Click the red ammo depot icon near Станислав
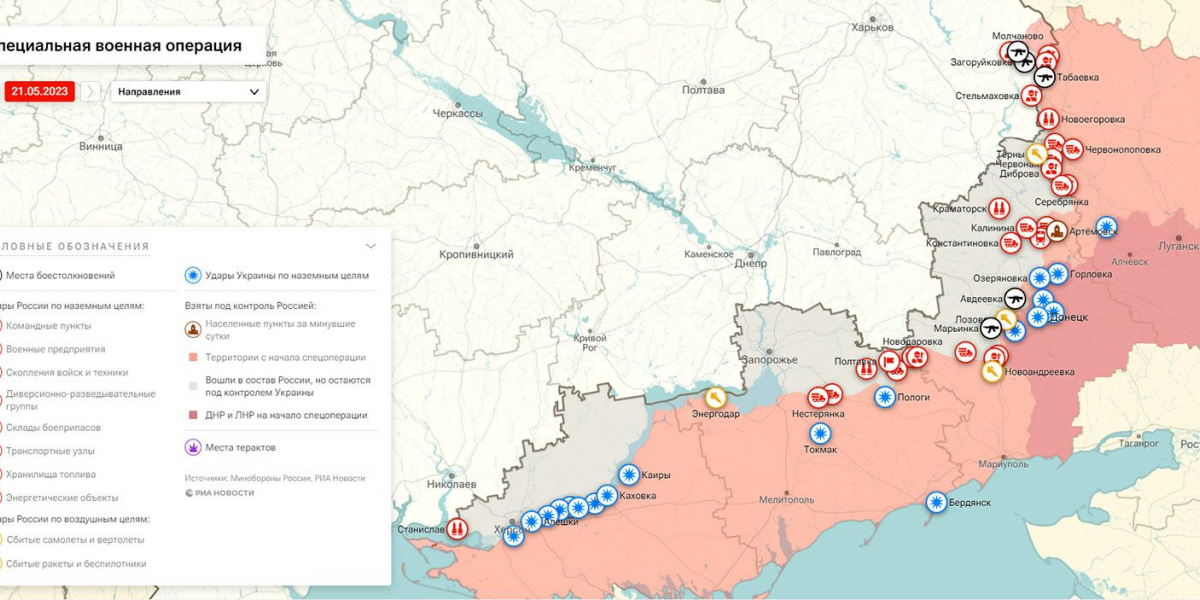This screenshot has width=1200, height=600. [x=457, y=528]
